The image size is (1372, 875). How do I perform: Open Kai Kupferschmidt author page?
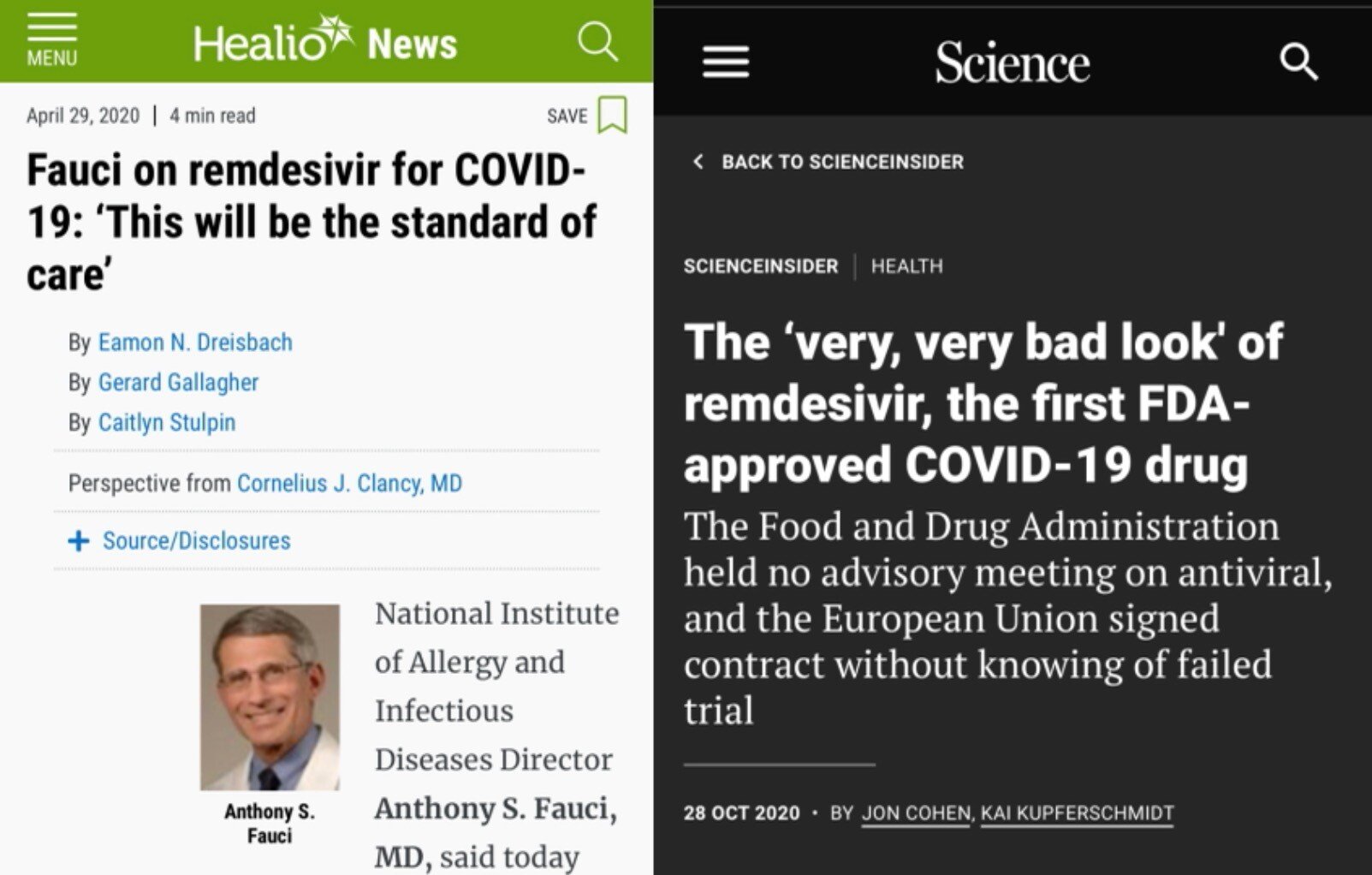[x=1078, y=812]
